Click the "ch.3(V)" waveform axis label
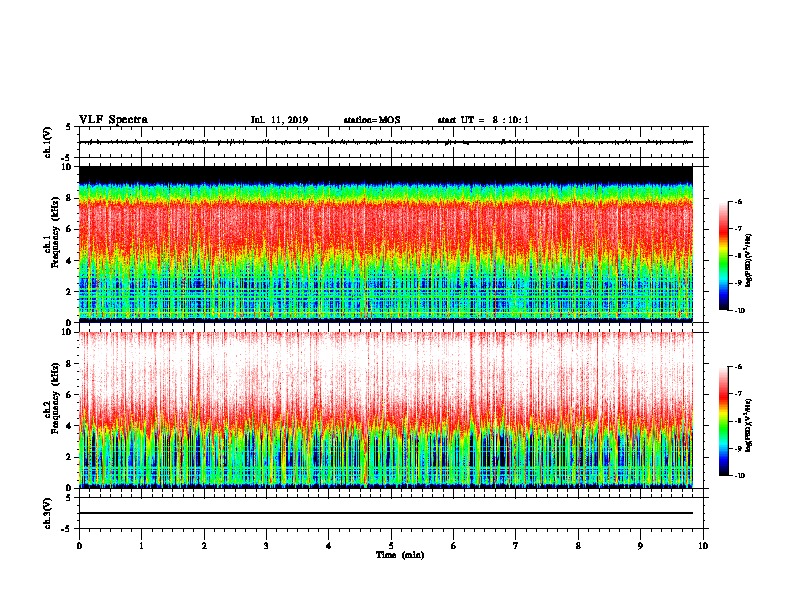This screenshot has width=792, height=612. pyautogui.click(x=48, y=513)
